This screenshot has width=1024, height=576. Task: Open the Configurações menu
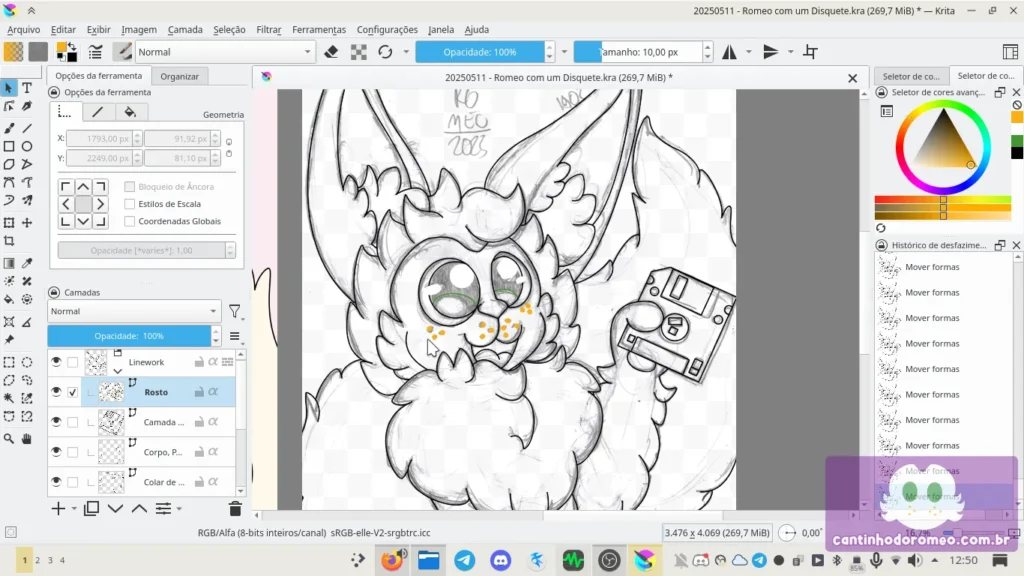pyautogui.click(x=387, y=29)
